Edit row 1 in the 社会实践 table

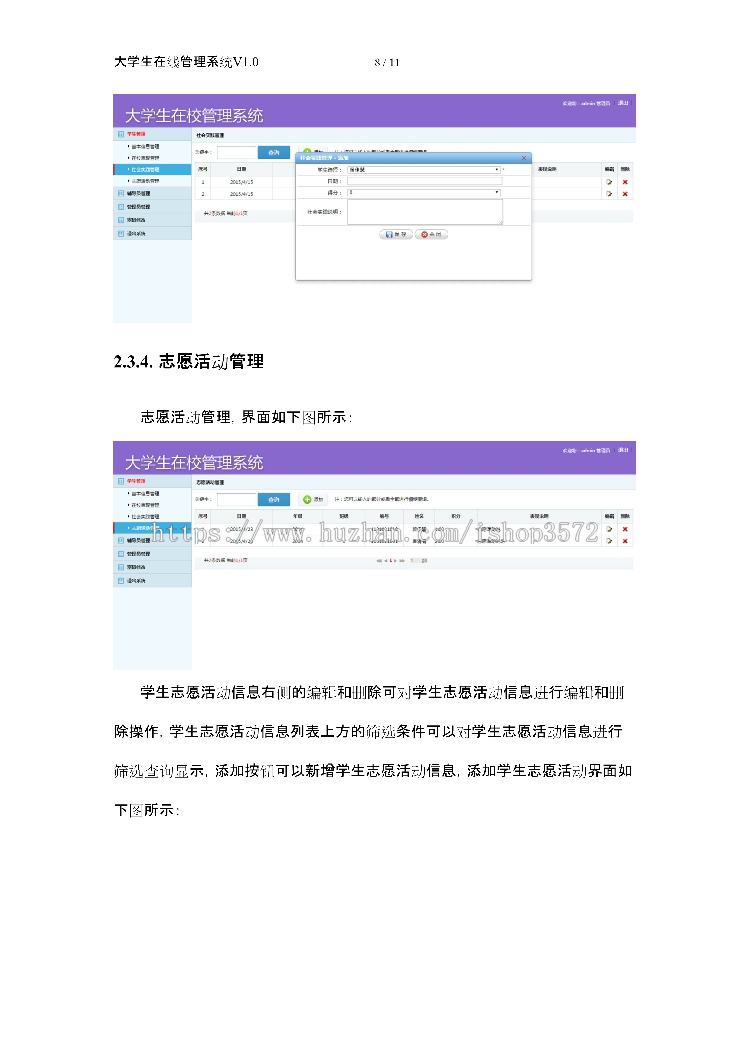pos(609,182)
